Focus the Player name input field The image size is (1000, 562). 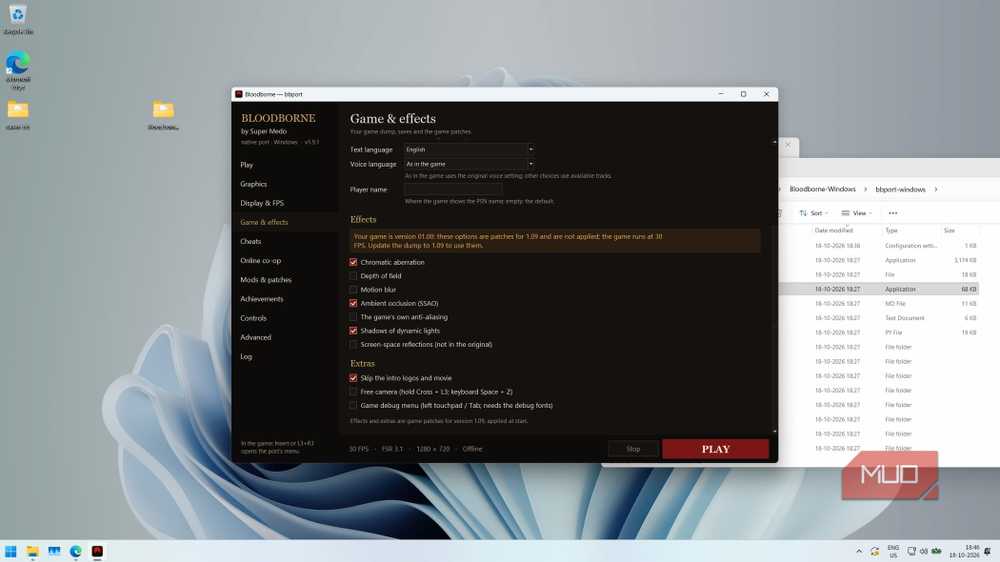point(453,189)
